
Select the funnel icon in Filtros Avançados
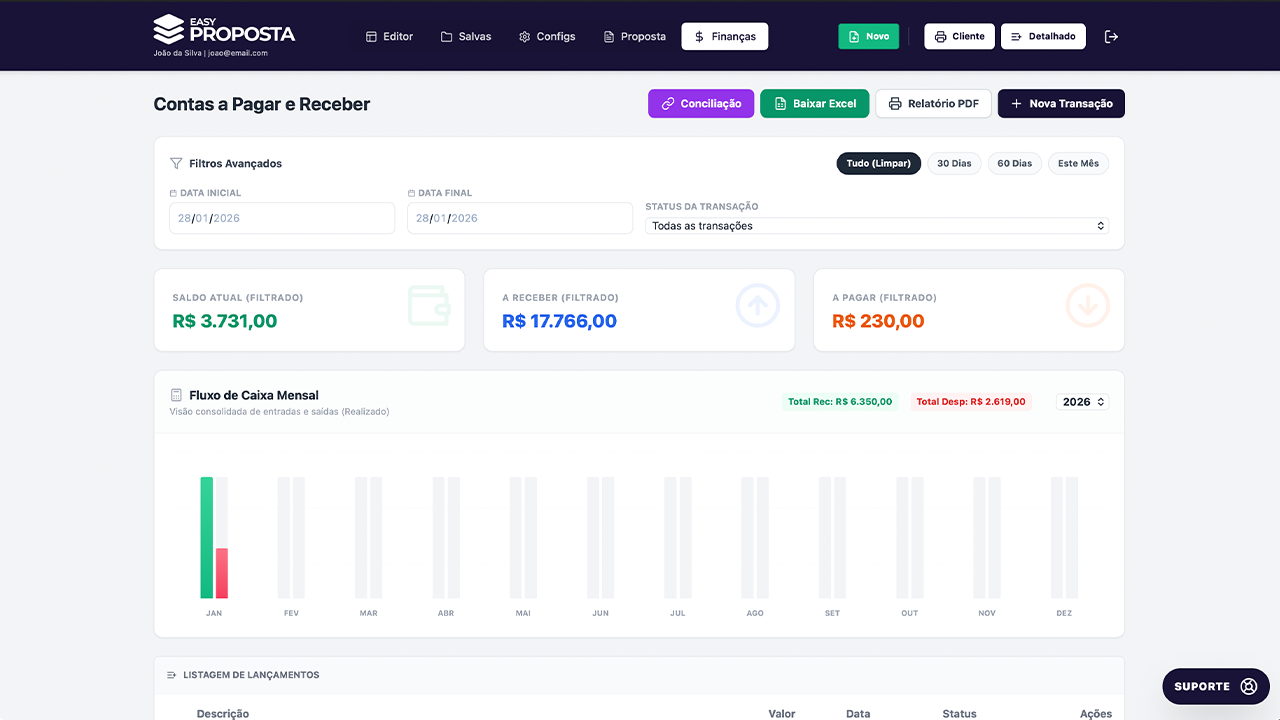click(x=177, y=163)
